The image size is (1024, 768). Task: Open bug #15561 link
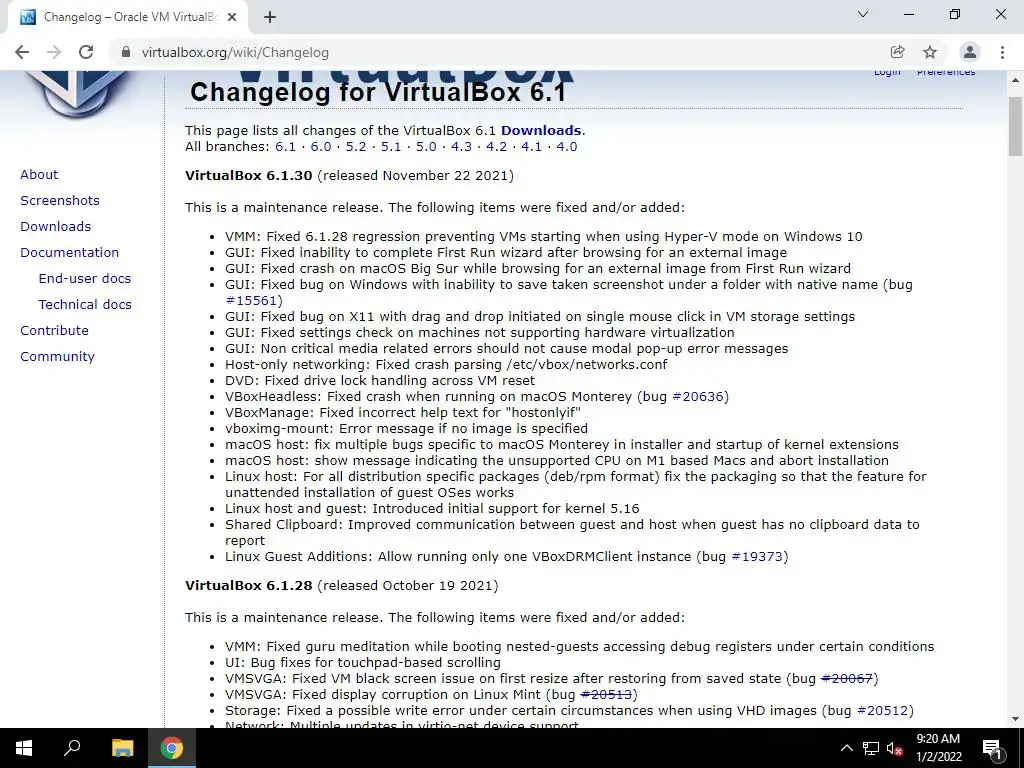click(251, 300)
